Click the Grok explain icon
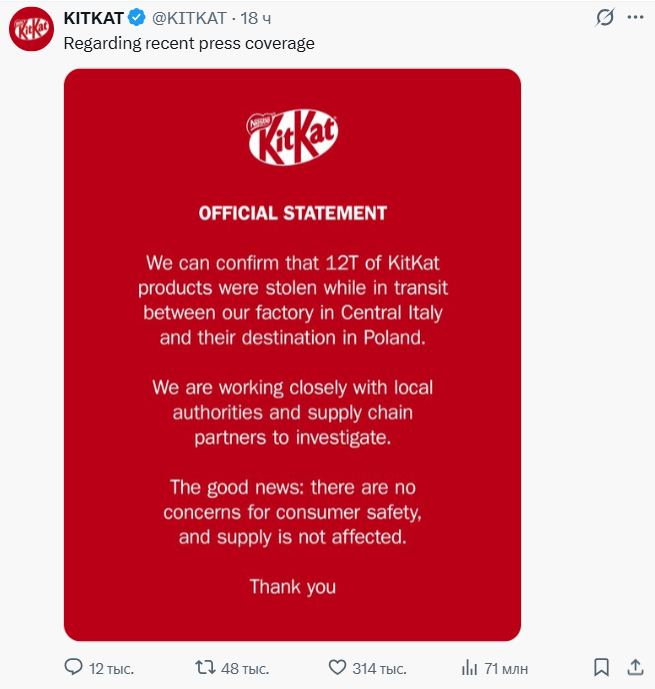The width and height of the screenshot is (655, 689). point(604,18)
